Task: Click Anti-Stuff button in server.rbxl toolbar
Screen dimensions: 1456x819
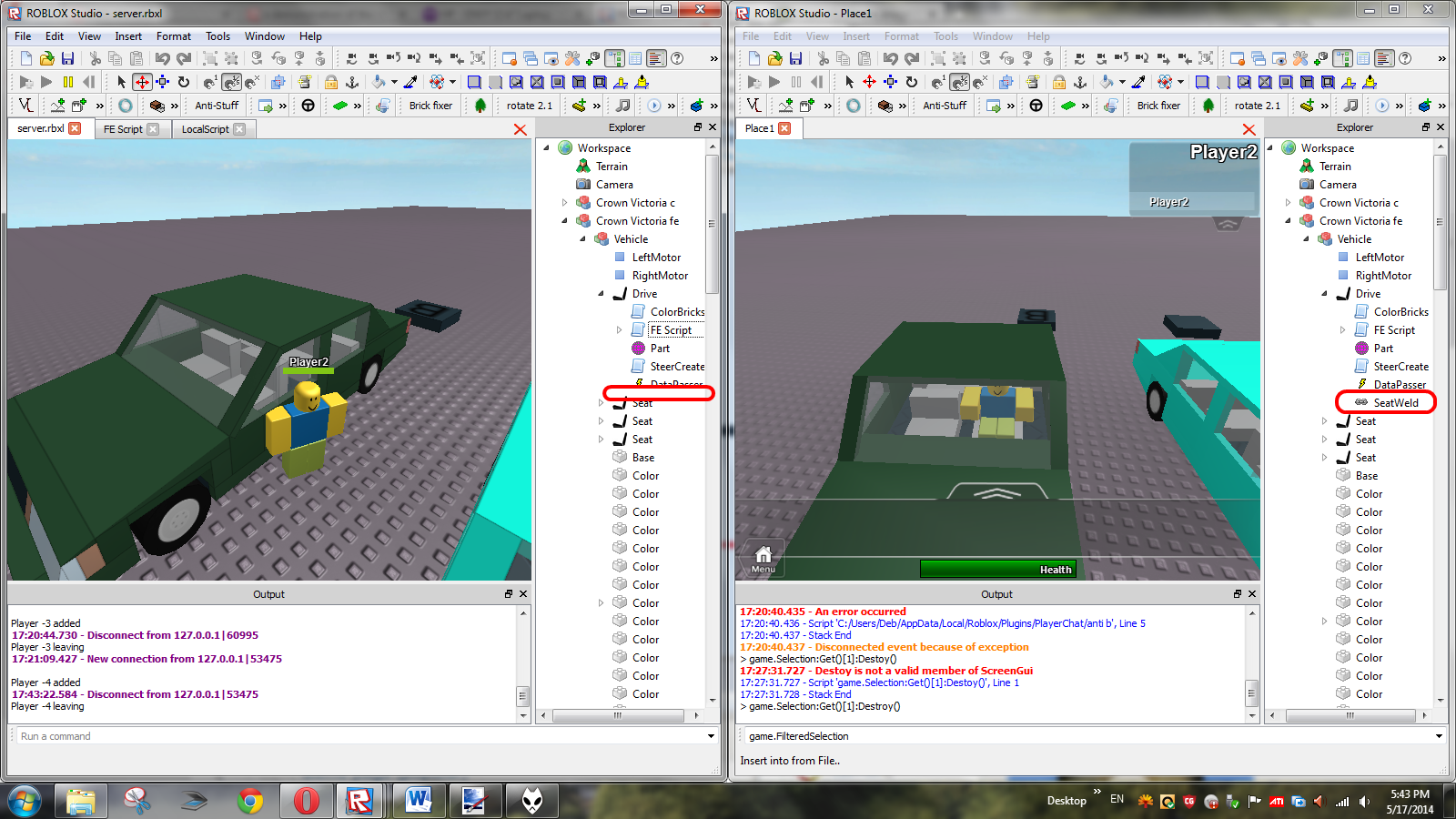Action: (x=217, y=106)
